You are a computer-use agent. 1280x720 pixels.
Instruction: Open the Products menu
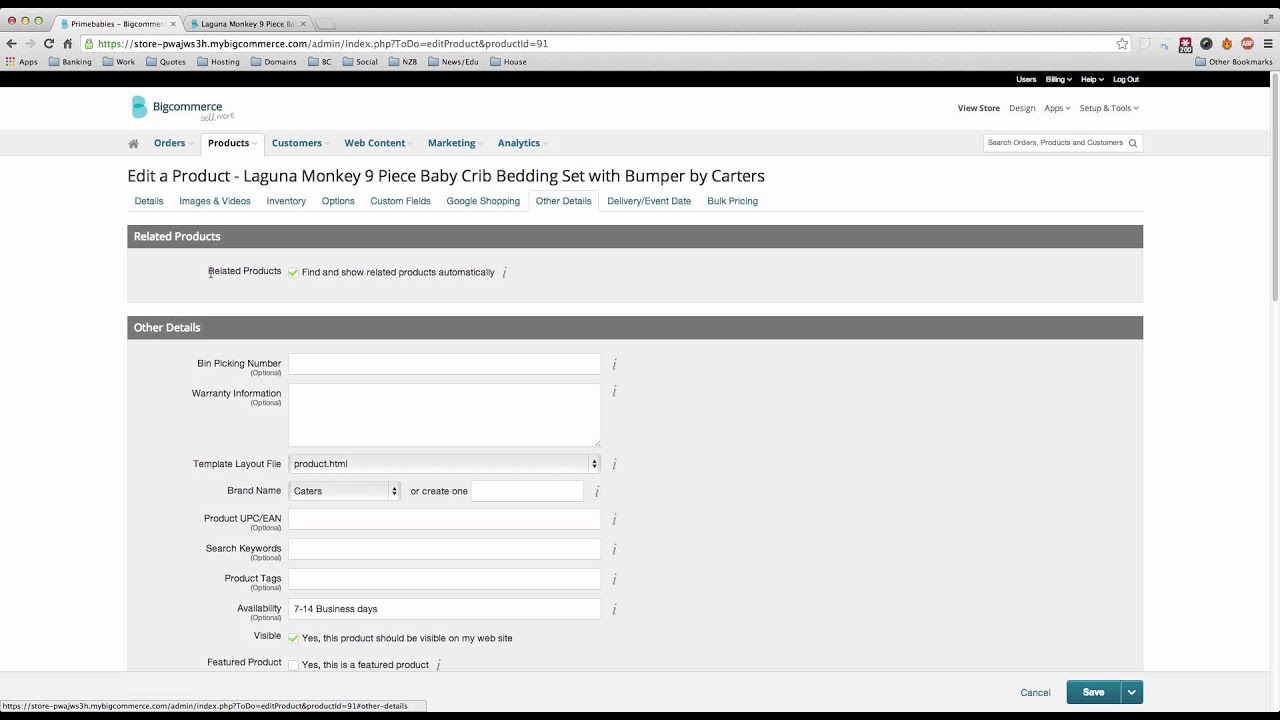tap(231, 143)
